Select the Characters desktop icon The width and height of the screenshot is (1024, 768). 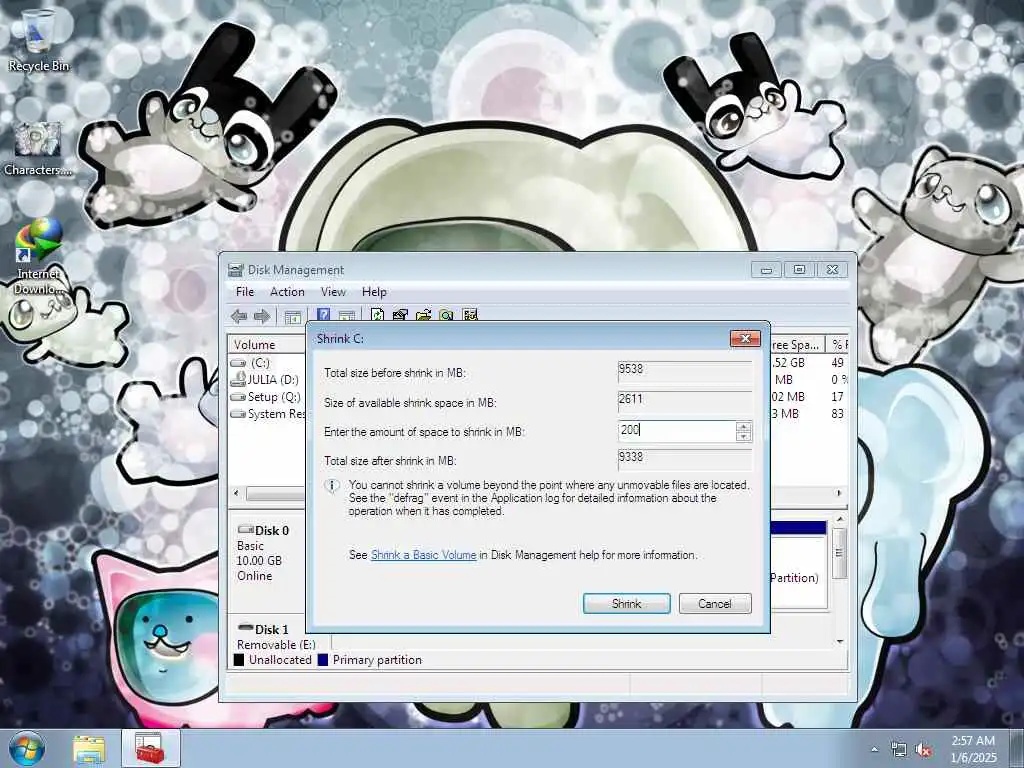click(38, 149)
